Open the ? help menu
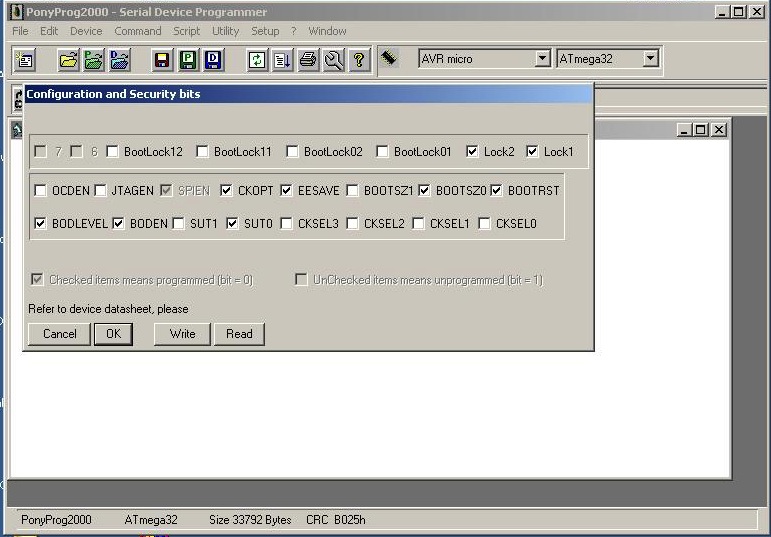Viewport: 771px width, 537px height. tap(294, 31)
